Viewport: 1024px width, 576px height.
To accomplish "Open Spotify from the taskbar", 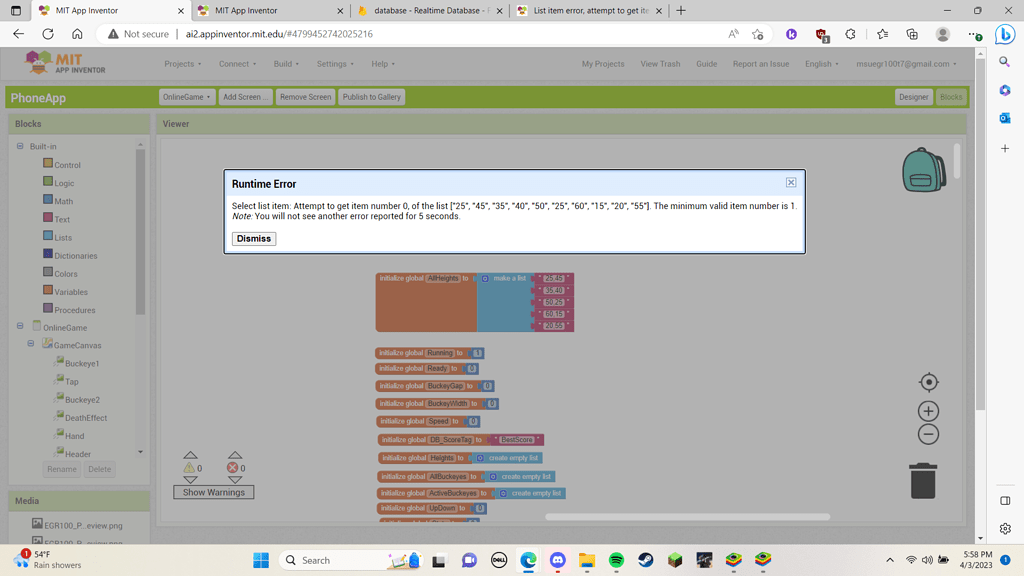I will coord(616,560).
